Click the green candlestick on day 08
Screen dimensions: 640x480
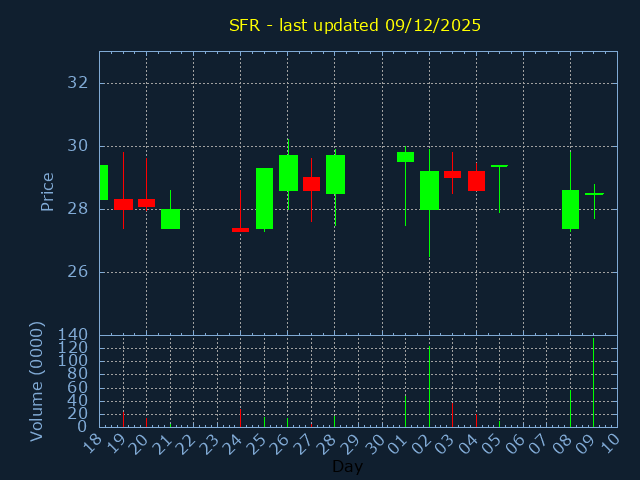570,209
